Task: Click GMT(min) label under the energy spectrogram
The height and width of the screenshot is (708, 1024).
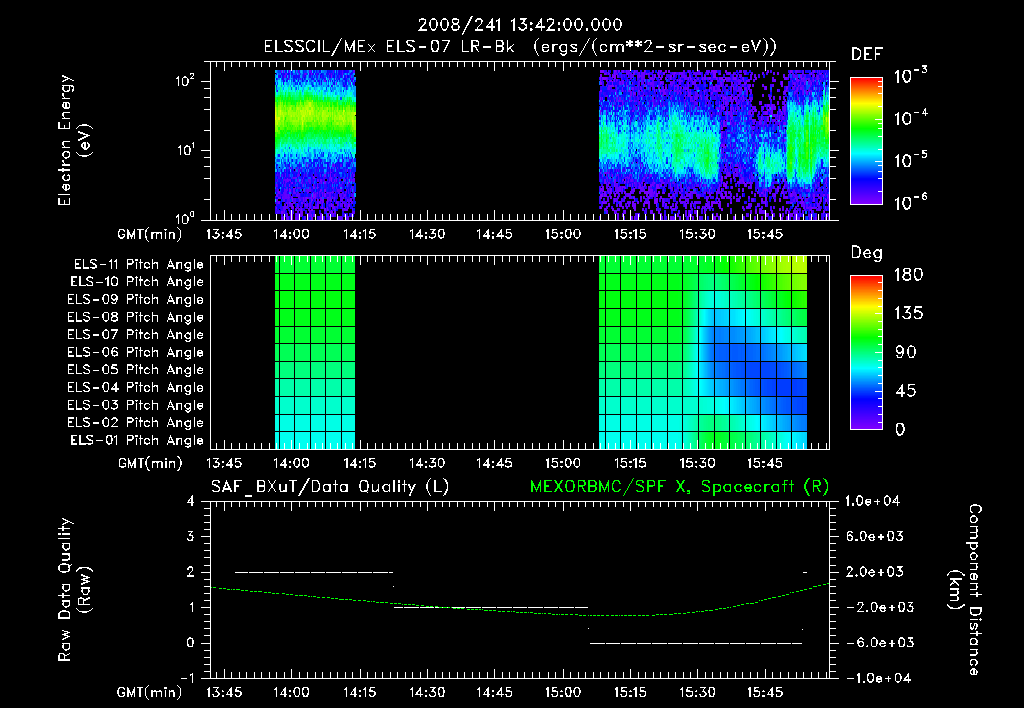Action: point(150,234)
